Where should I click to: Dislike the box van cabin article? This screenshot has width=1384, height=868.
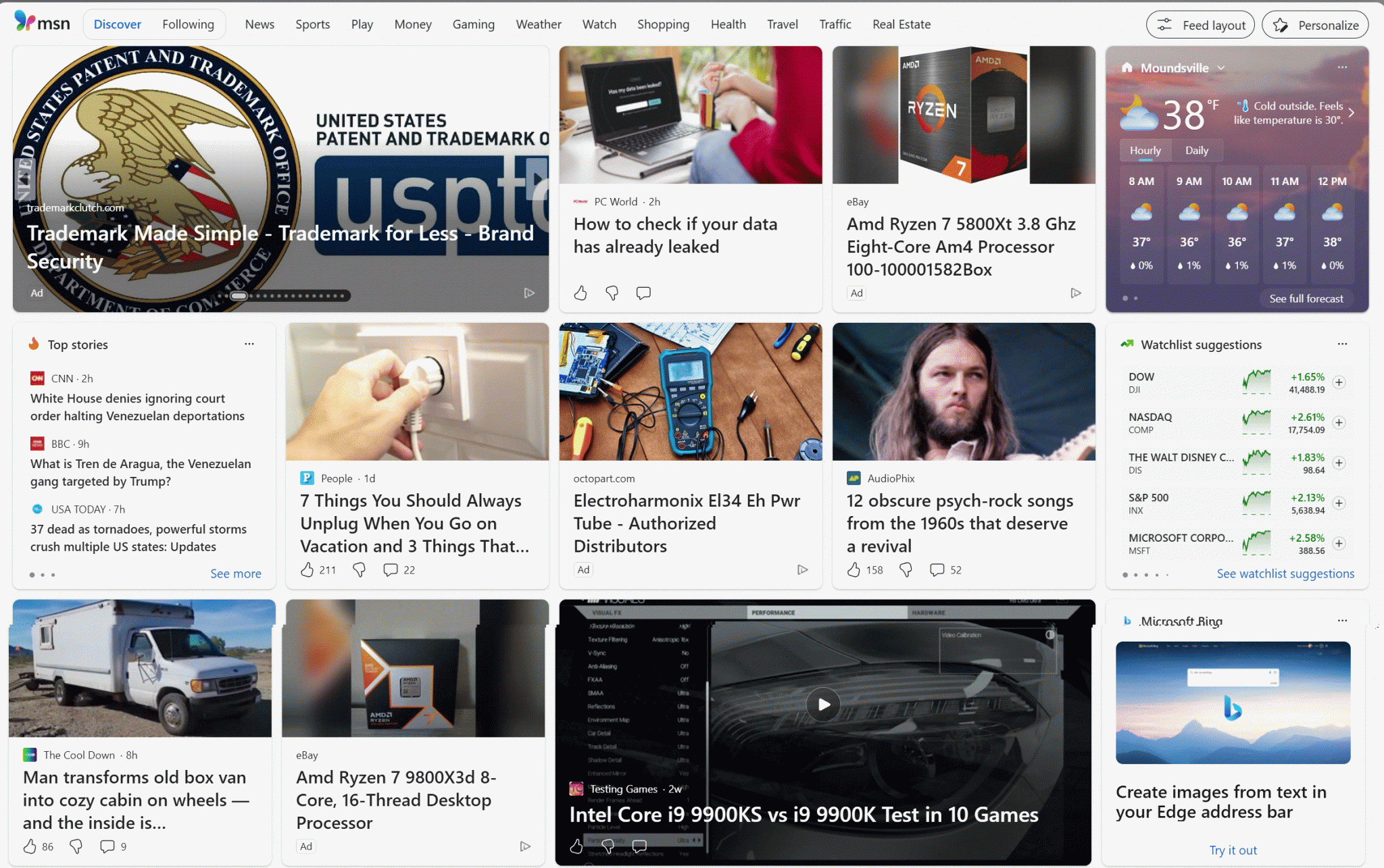[76, 846]
